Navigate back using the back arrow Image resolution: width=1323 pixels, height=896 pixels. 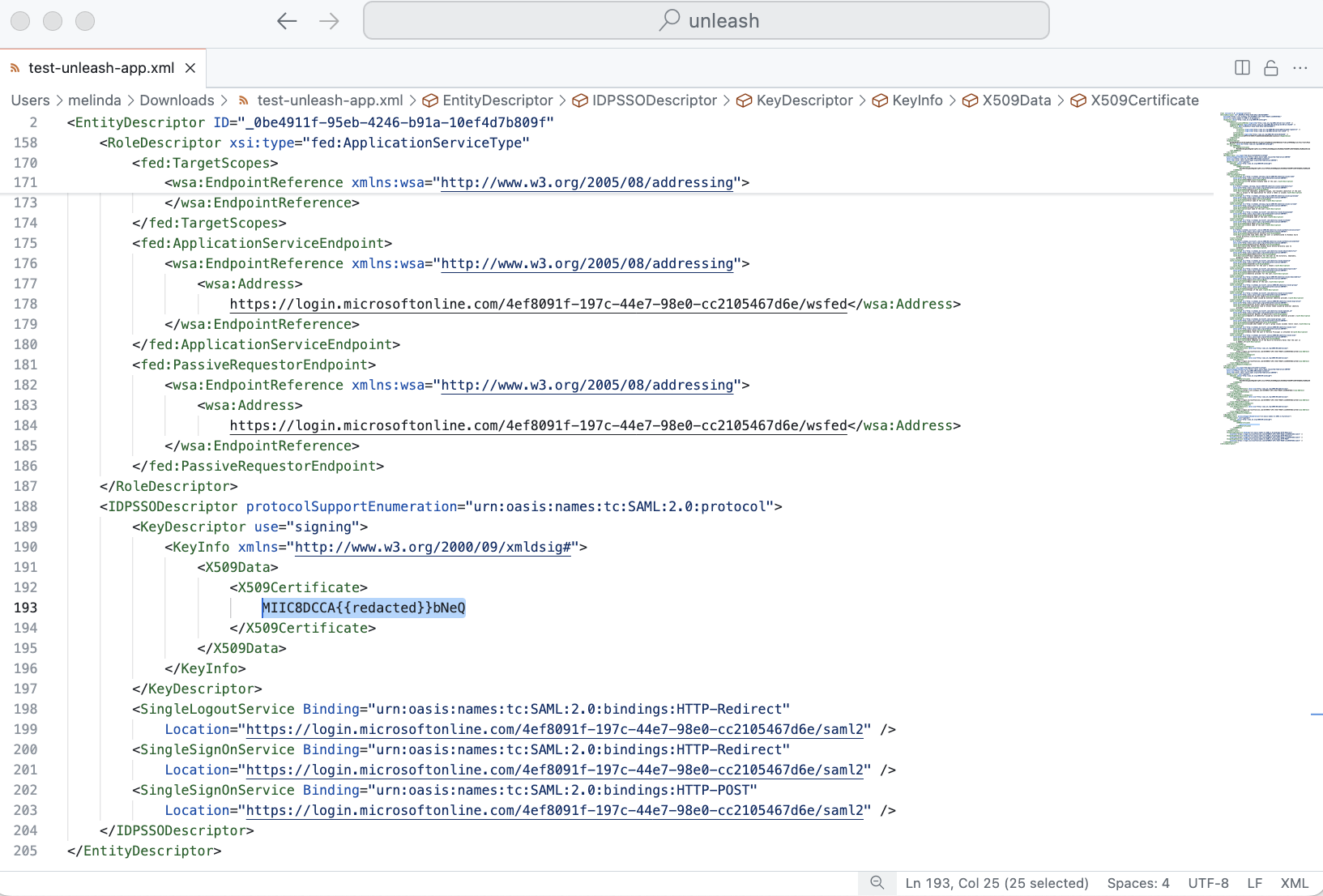(x=287, y=21)
